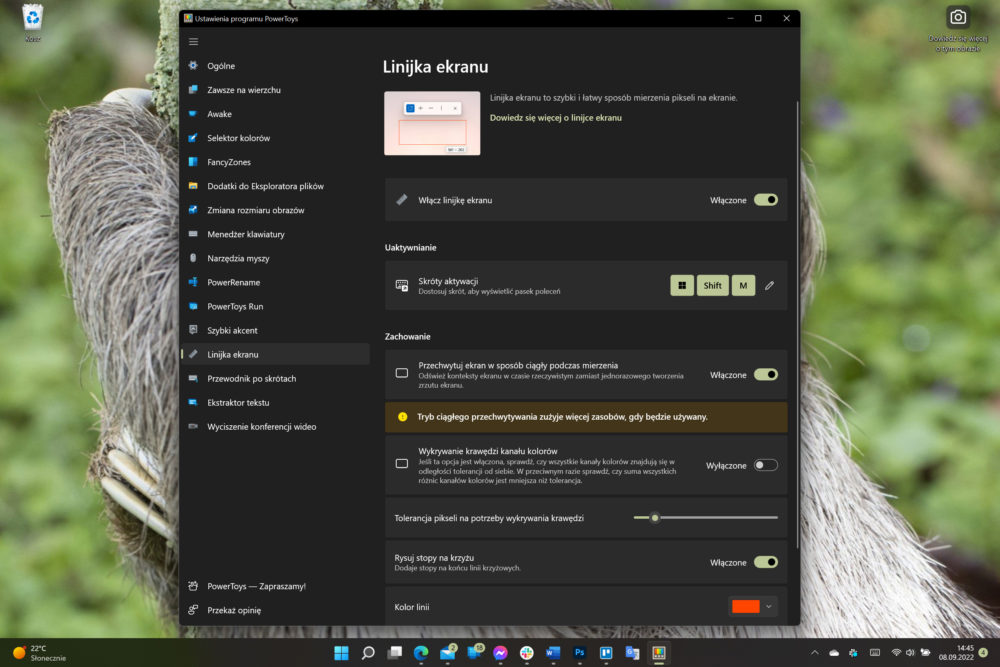Screen dimensions: 1000x667
Task: Toggle continuous screen capture switch
Action: pyautogui.click(x=765, y=375)
